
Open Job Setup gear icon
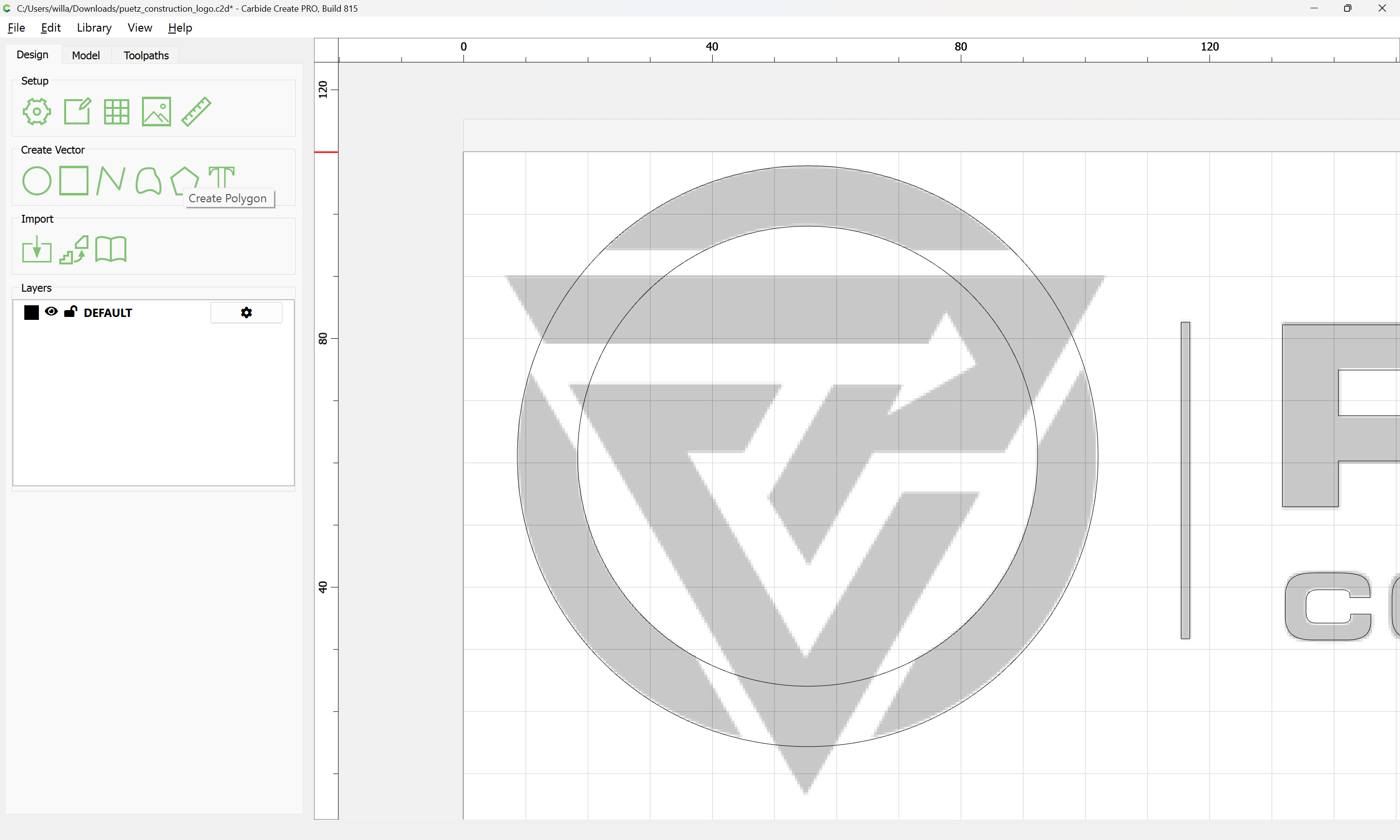point(37,111)
